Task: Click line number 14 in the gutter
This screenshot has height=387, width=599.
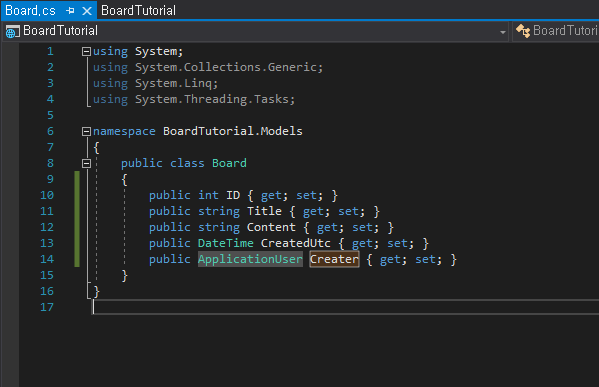Action: click(x=47, y=259)
